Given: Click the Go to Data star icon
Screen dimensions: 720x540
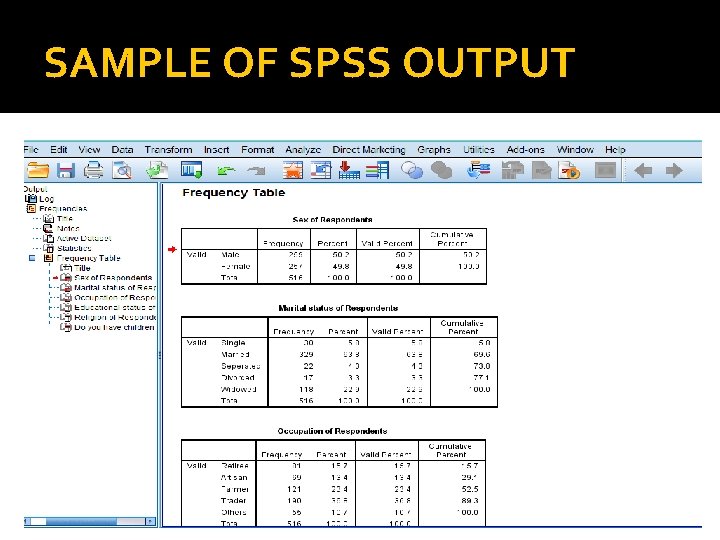Looking at the screenshot, I should [292, 170].
